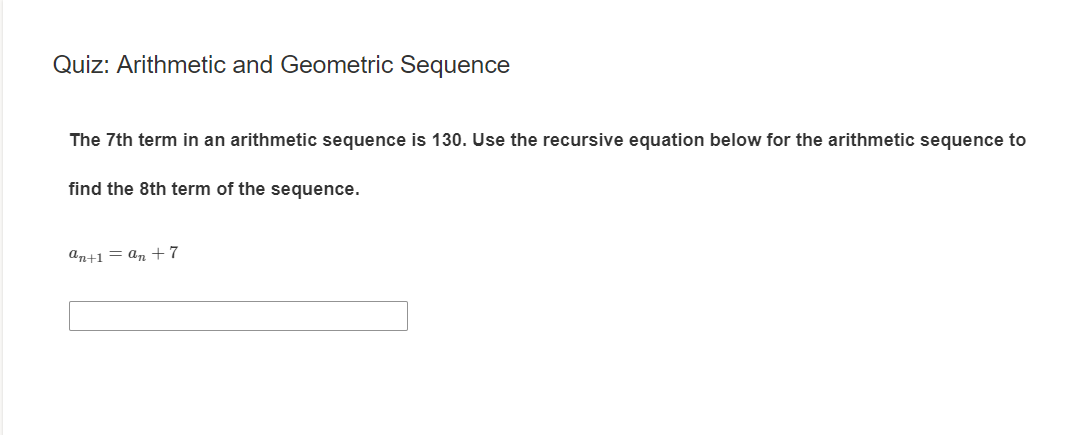Click the word "Sequence" in the quiz title
This screenshot has width=1078, height=435.
coord(455,66)
